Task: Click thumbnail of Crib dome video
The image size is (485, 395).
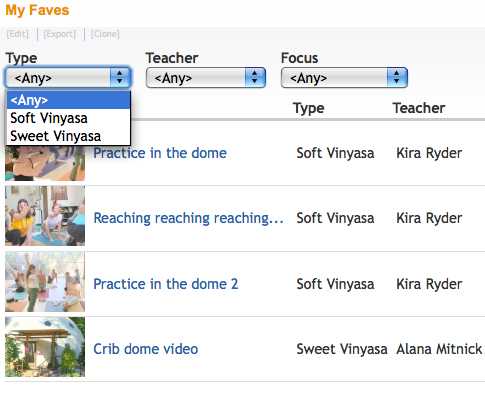Action: point(45,347)
